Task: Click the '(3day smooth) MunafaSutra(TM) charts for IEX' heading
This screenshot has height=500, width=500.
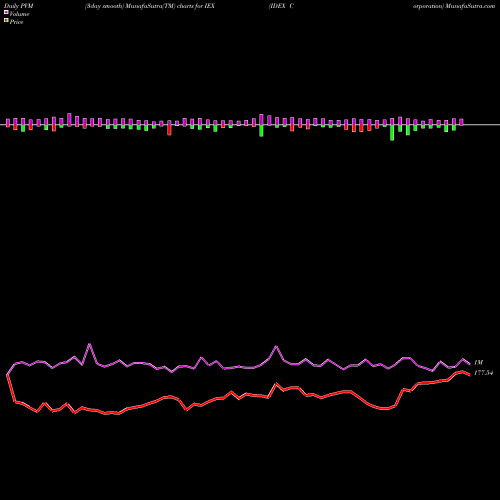Action: [150, 6]
